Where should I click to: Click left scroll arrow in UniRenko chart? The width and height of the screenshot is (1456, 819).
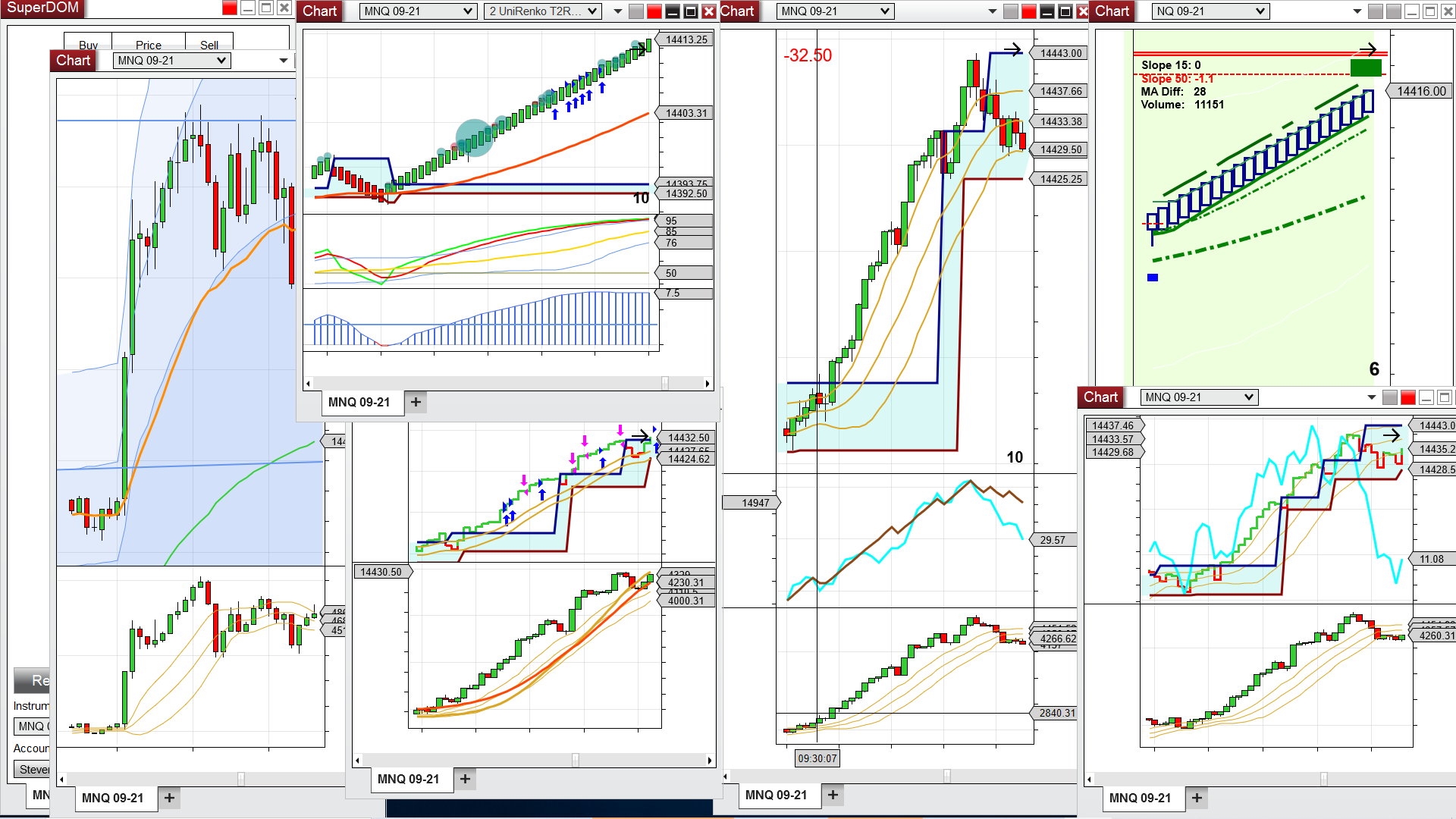coord(308,384)
